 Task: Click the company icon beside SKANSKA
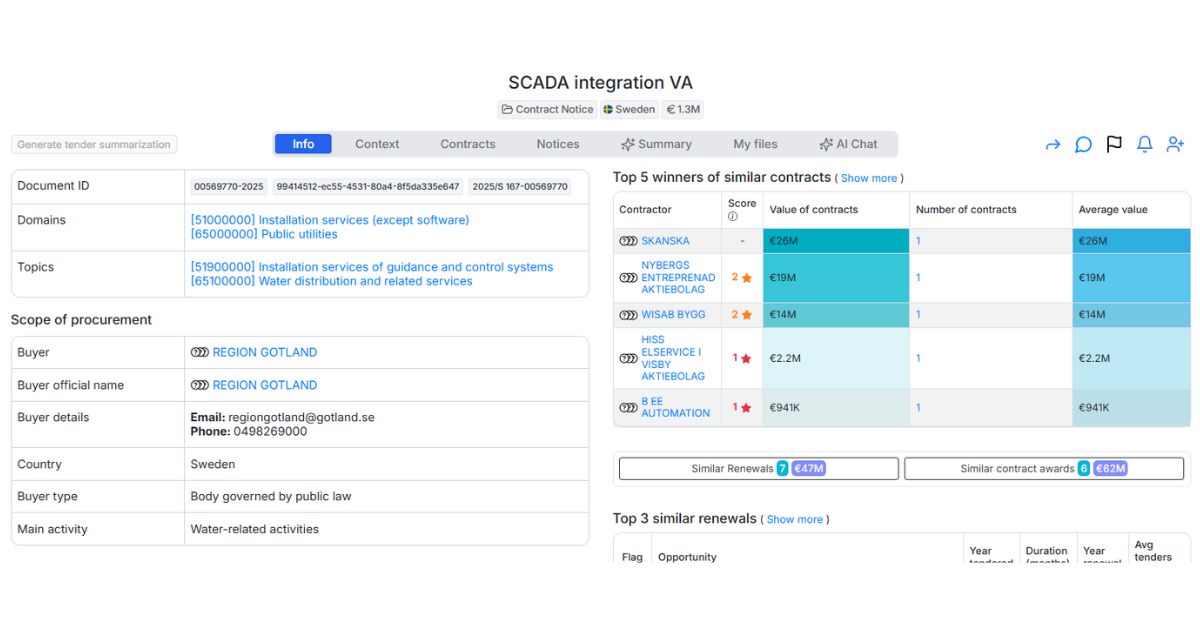tap(628, 241)
